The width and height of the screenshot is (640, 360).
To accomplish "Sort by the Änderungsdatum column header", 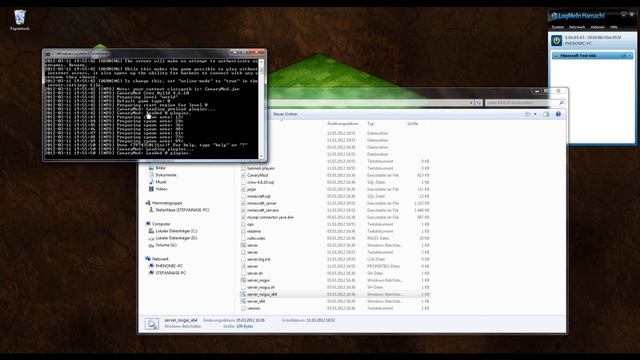I will [343, 123].
